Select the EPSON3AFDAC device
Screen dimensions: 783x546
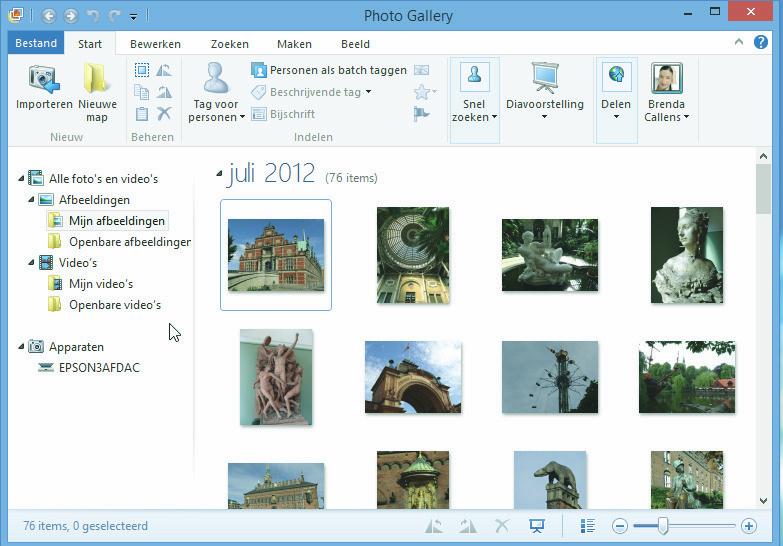click(98, 368)
